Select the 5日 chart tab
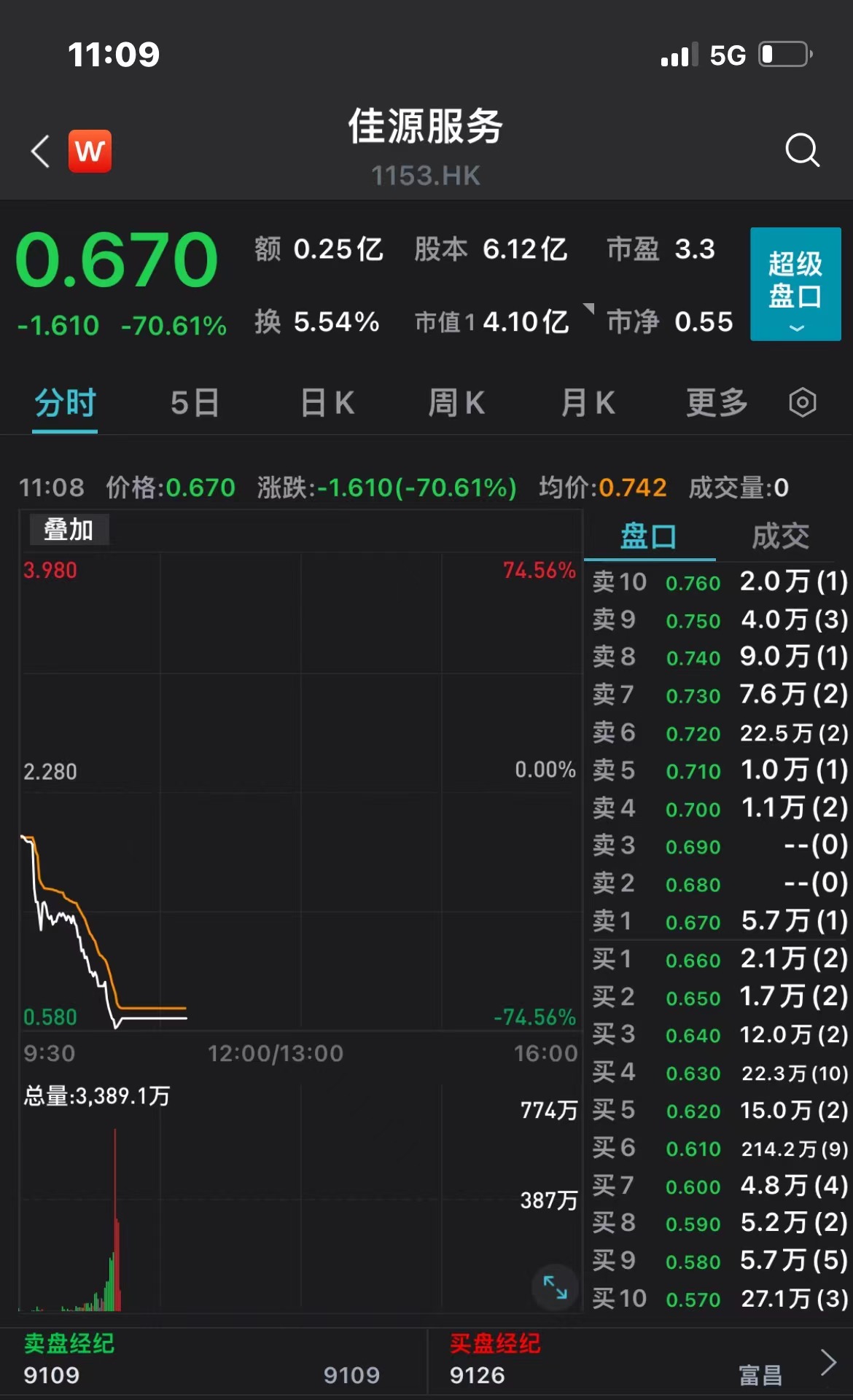 point(195,402)
